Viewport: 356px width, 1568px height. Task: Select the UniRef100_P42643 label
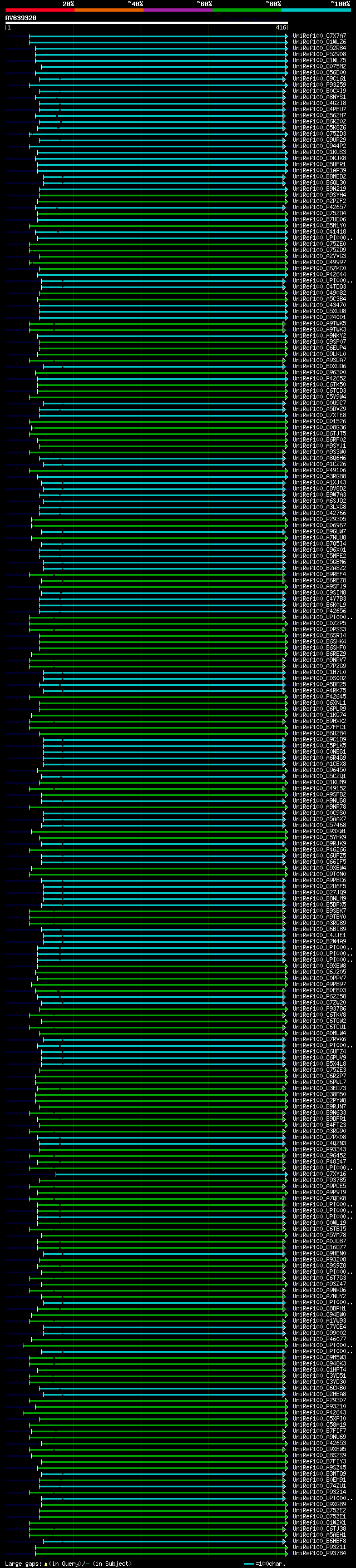coord(319,1413)
